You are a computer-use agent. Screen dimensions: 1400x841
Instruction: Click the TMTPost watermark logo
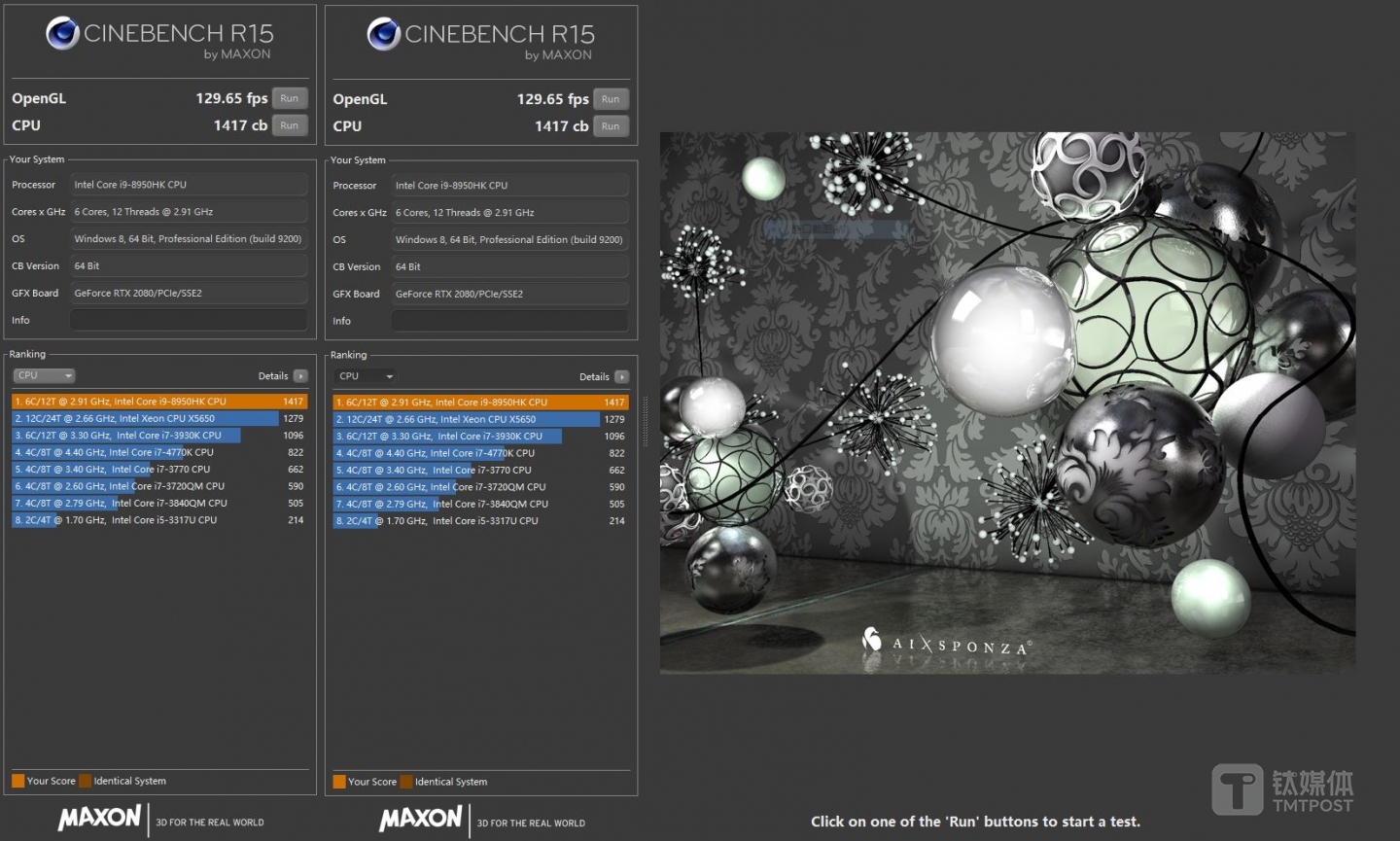[1282, 789]
